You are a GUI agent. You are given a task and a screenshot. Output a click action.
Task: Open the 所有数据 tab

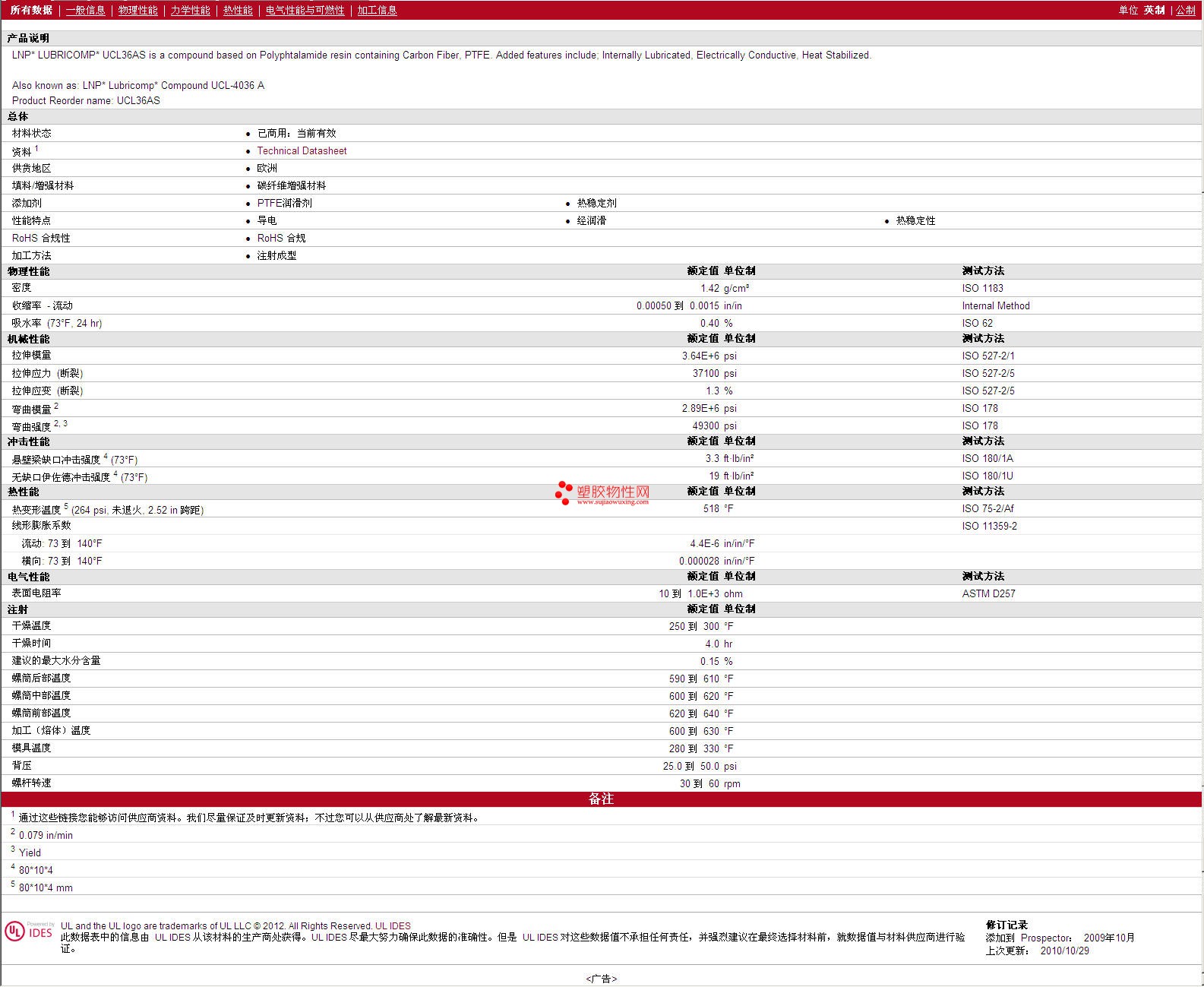[31, 10]
